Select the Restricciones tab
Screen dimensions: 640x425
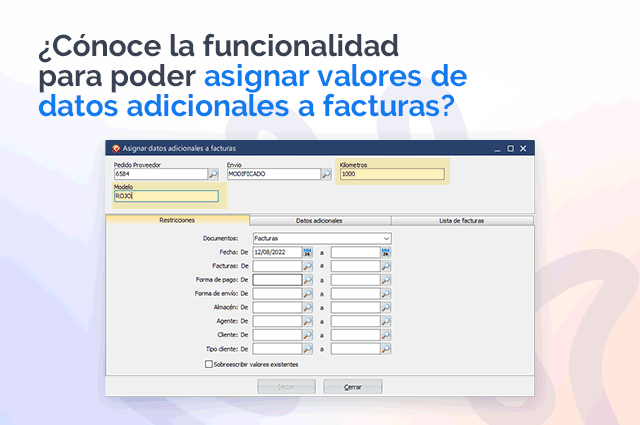tap(177, 220)
